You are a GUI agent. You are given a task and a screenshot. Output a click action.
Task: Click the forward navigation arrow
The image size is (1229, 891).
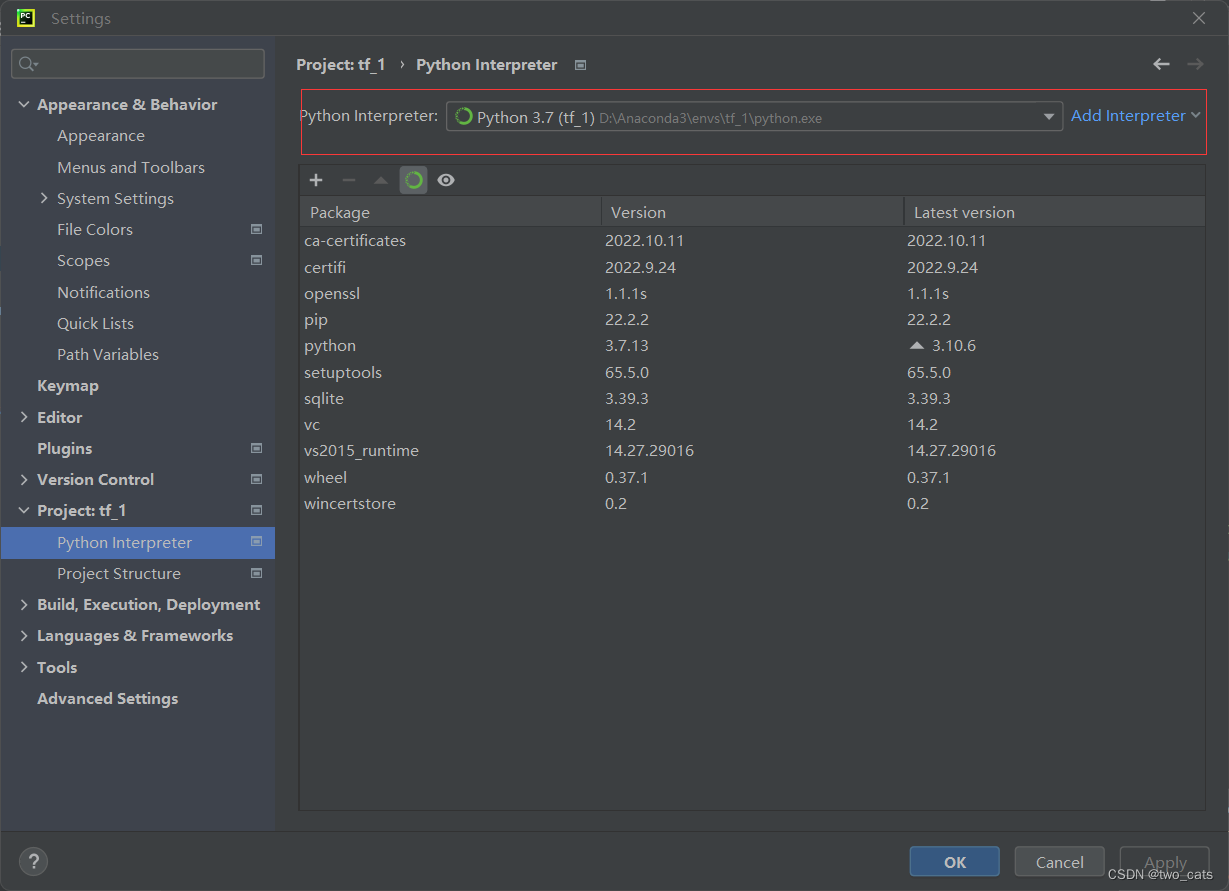pos(1195,64)
